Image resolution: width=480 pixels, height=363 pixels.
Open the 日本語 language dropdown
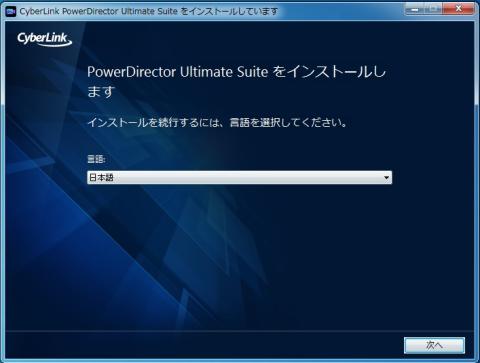point(239,177)
